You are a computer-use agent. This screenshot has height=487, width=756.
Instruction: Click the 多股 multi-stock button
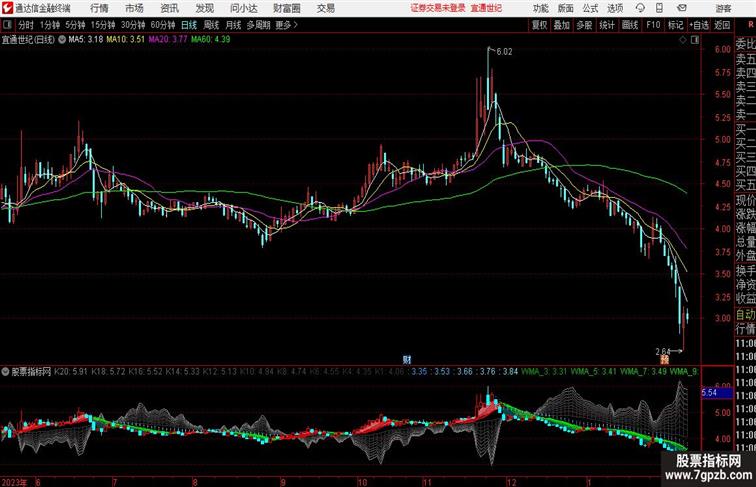[584, 25]
